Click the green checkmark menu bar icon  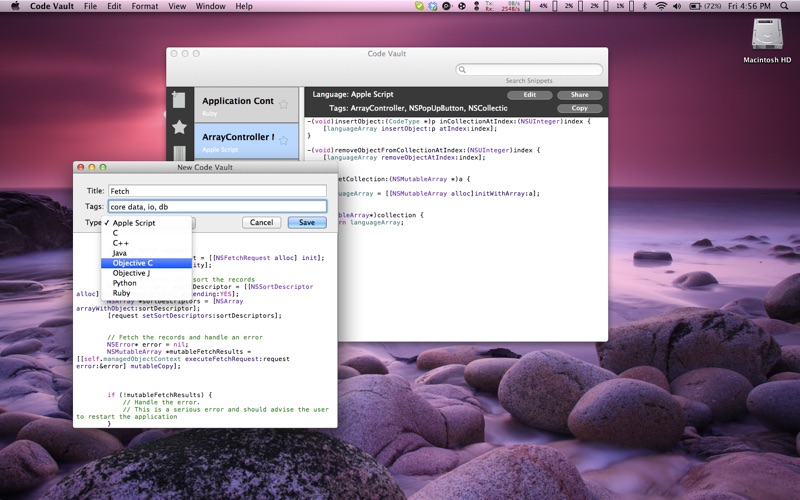(419, 6)
